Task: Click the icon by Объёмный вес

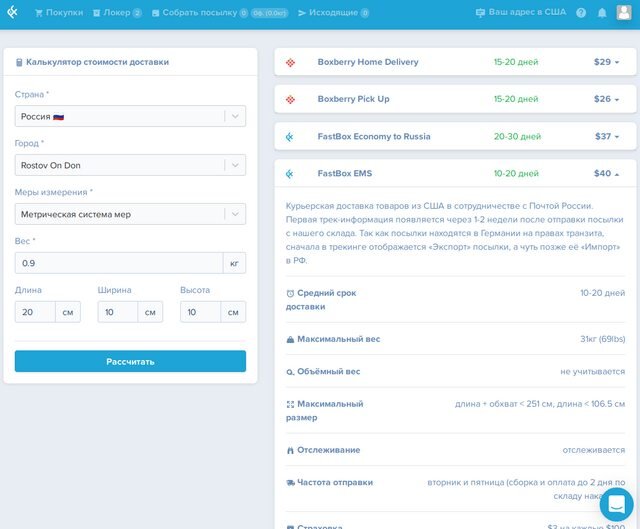Action: 290,372
